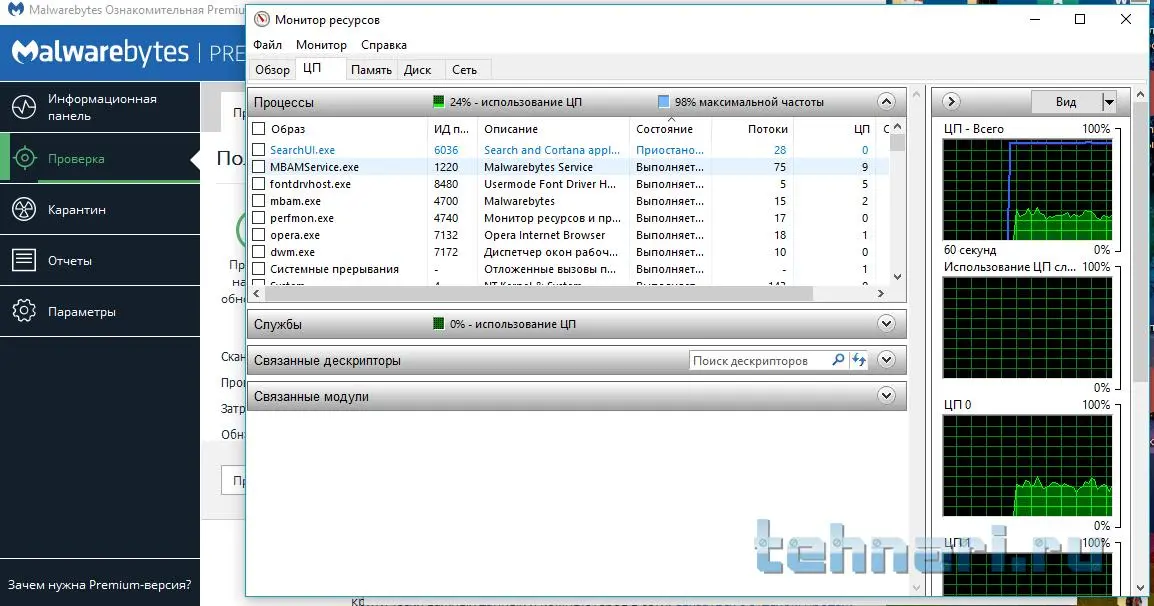The image size is (1154, 606).
Task: Expand the Службы section
Action: 886,324
